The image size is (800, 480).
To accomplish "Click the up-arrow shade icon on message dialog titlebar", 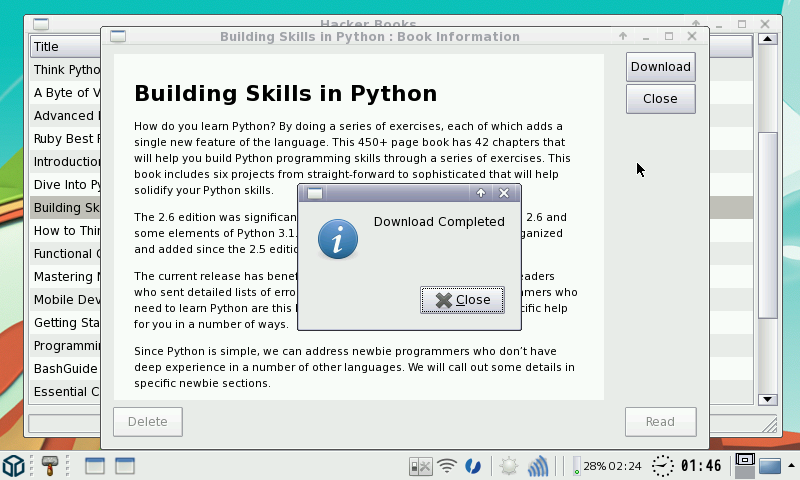I will [x=481, y=193].
